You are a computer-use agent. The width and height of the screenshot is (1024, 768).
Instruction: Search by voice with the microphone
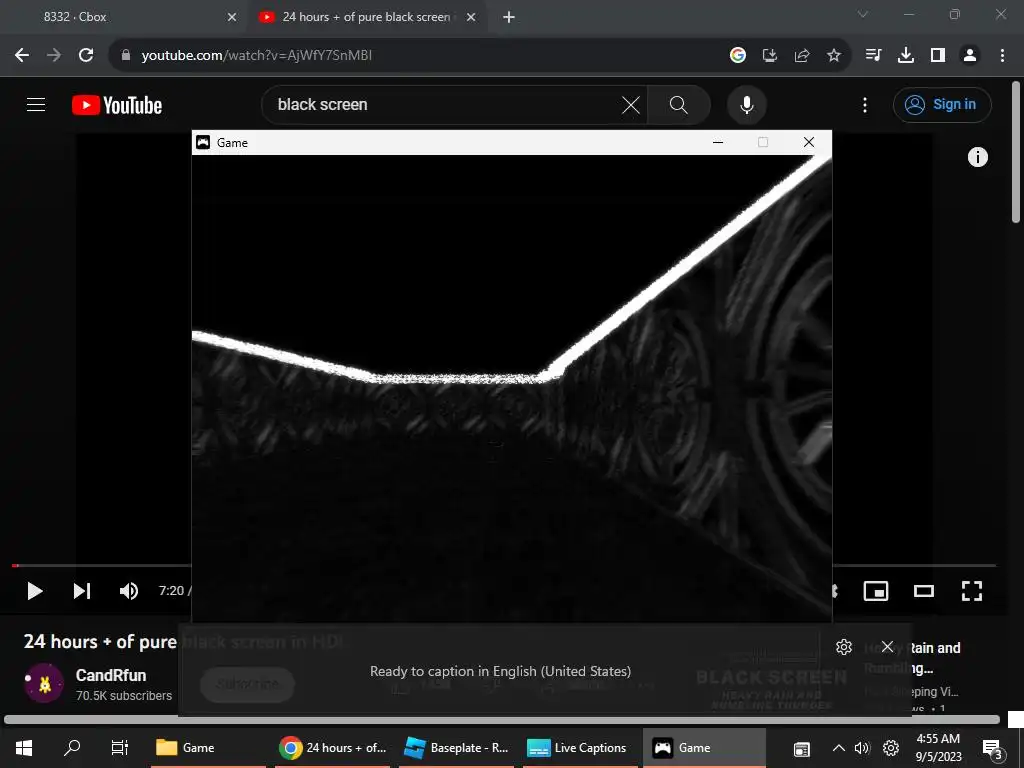coord(746,104)
